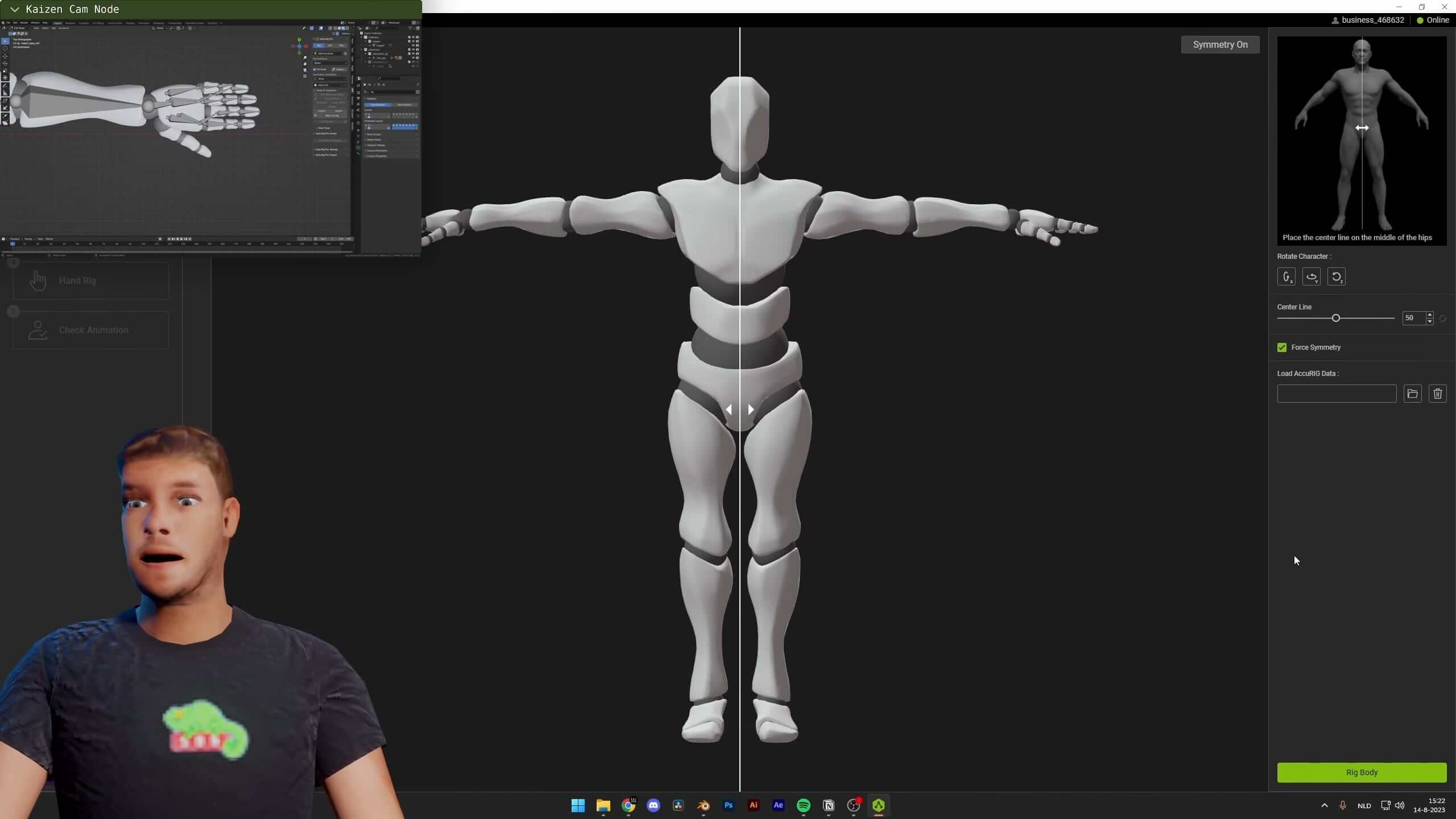Collapse the Kaizen Cam Node panel
The image size is (1456, 819).
(x=14, y=9)
